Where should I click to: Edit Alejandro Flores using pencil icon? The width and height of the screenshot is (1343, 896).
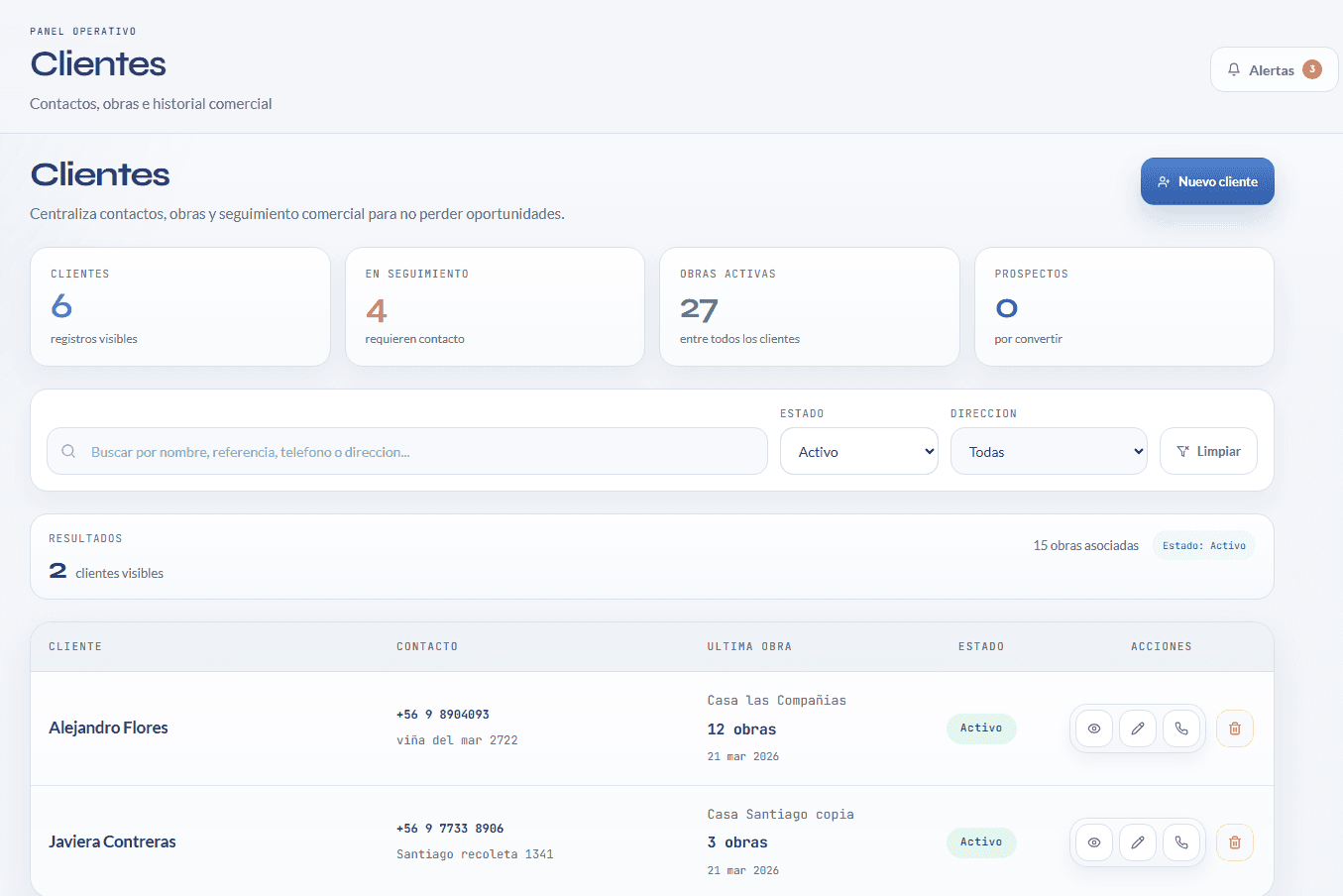point(1138,728)
